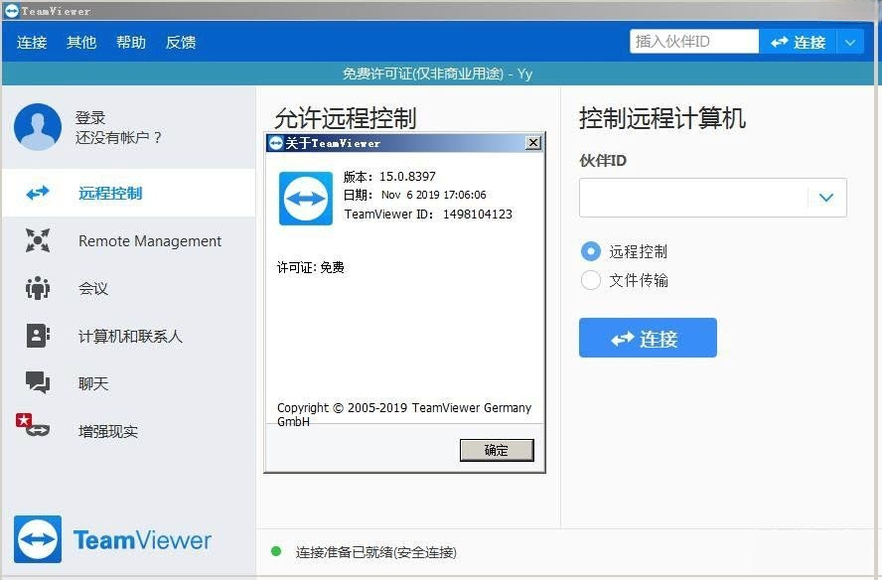Expand the header connect dropdown arrow

point(850,42)
